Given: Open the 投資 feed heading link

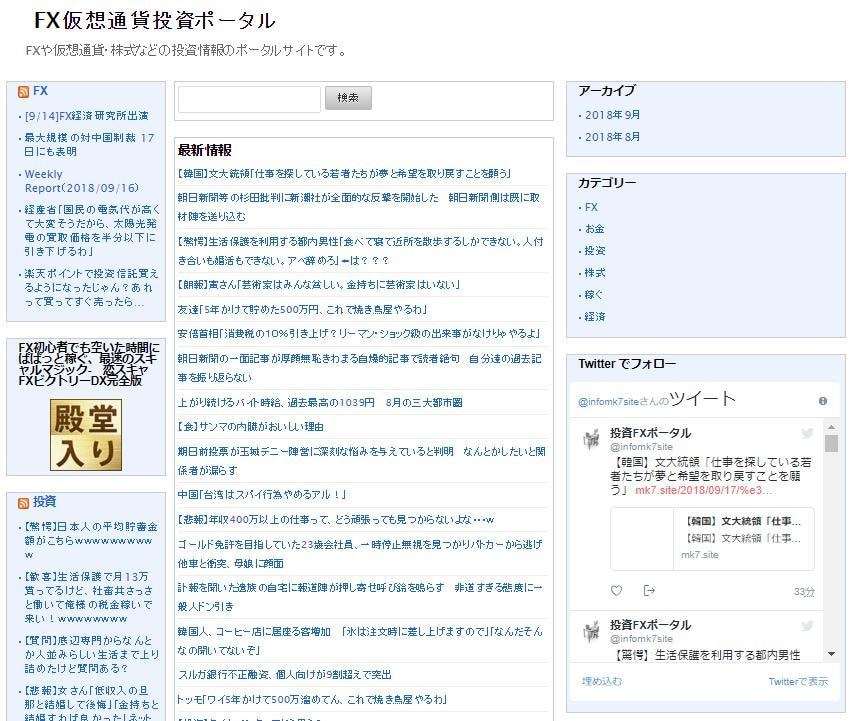Looking at the screenshot, I should pos(44,502).
